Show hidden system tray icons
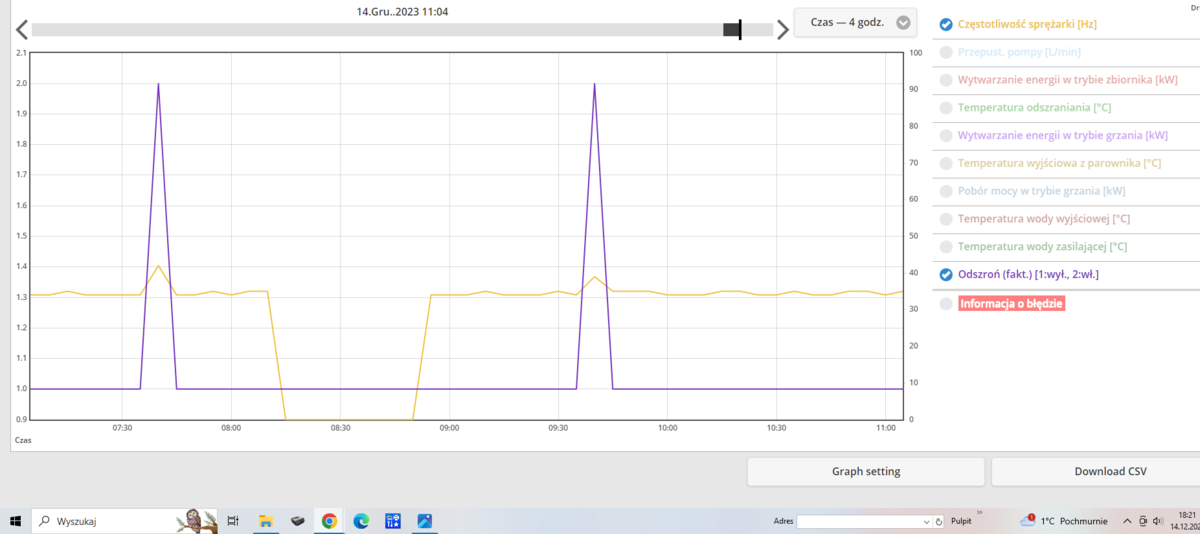 [x=1127, y=521]
